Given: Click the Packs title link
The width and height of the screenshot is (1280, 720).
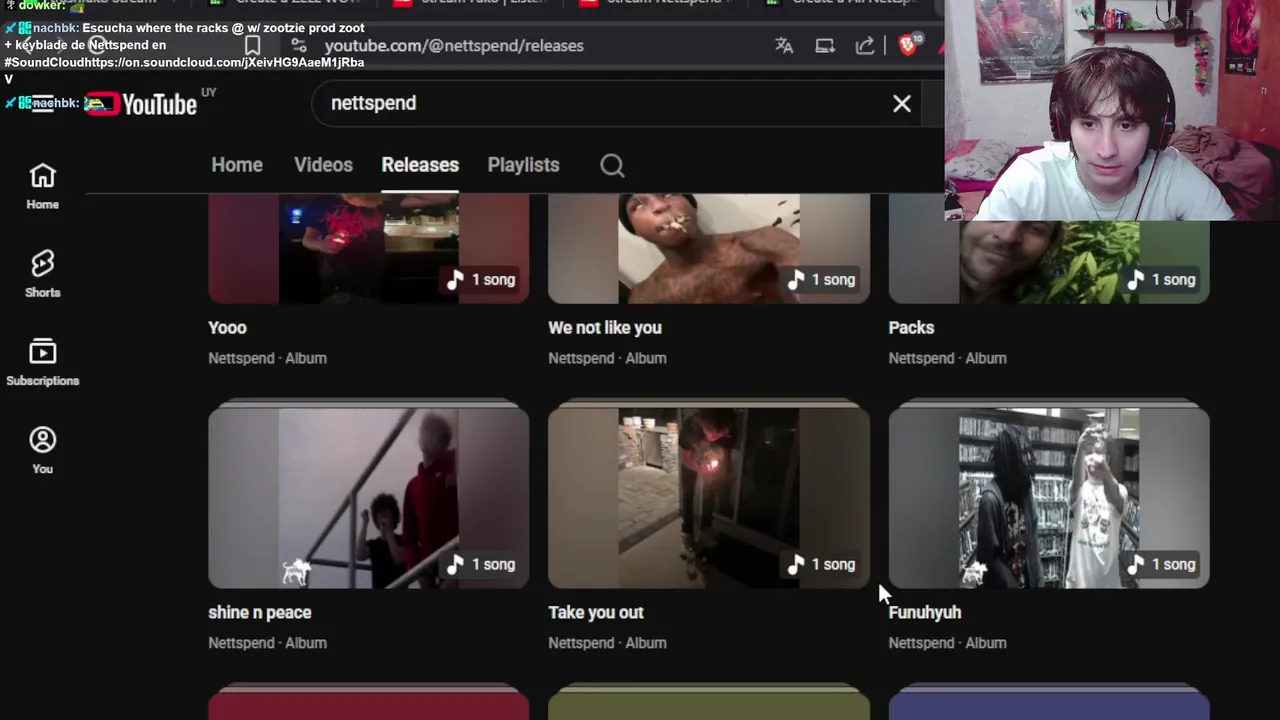Looking at the screenshot, I should click(x=911, y=327).
